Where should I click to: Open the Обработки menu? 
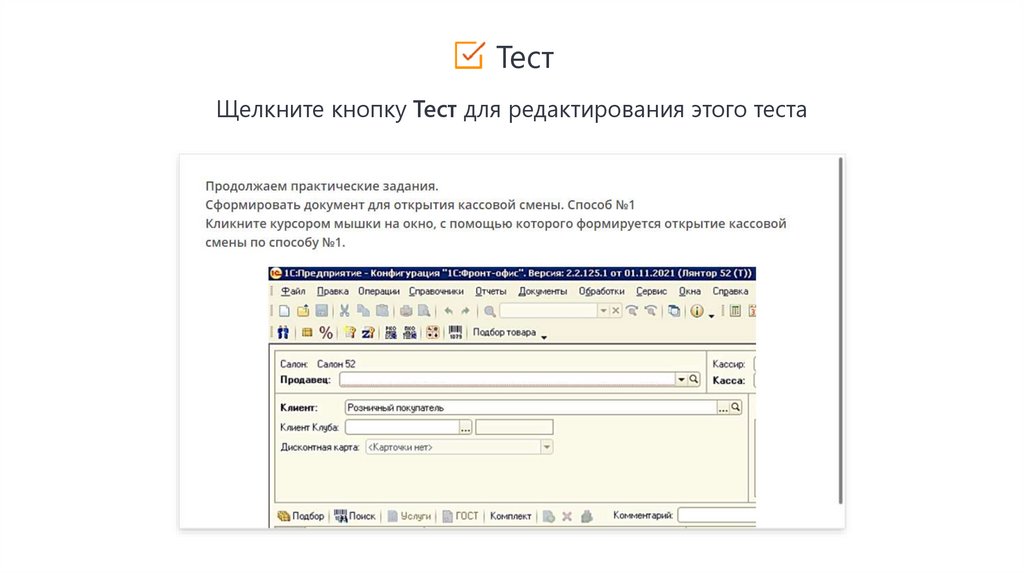[x=601, y=291]
